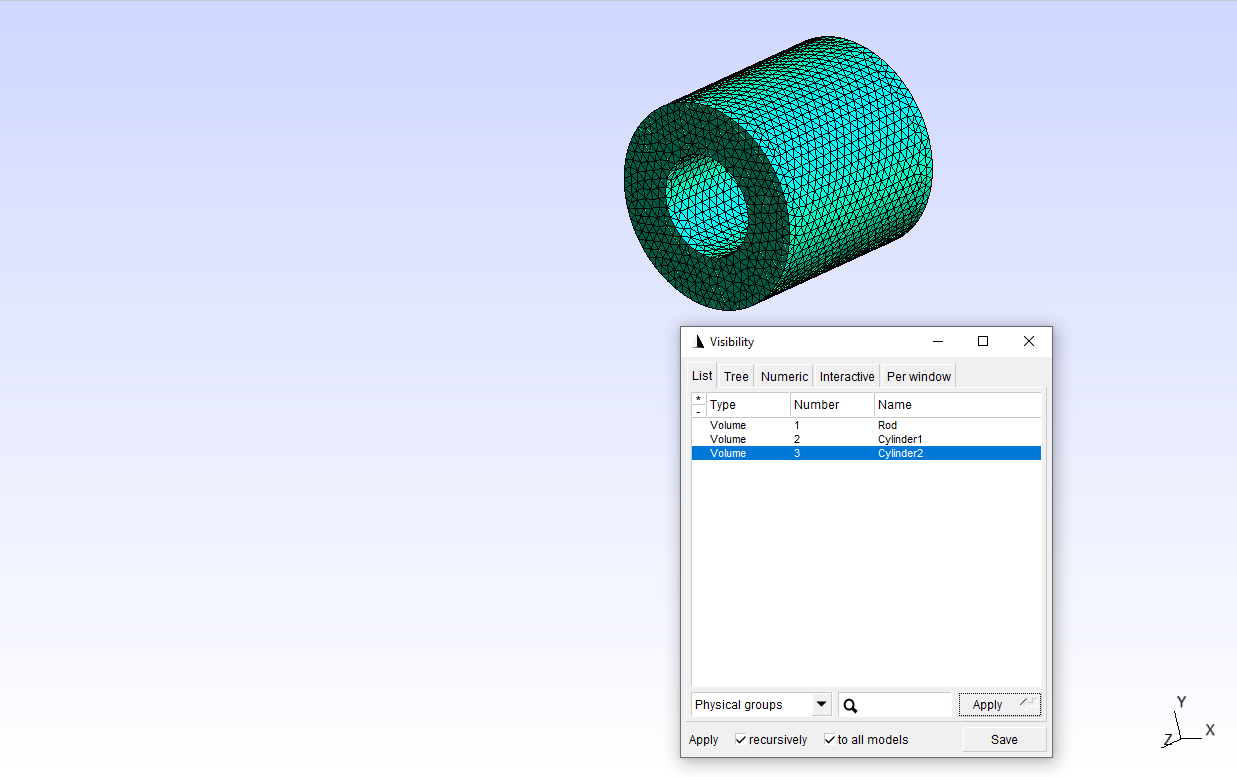Open the Interactive tab
The image size is (1237, 777).
[x=847, y=376]
